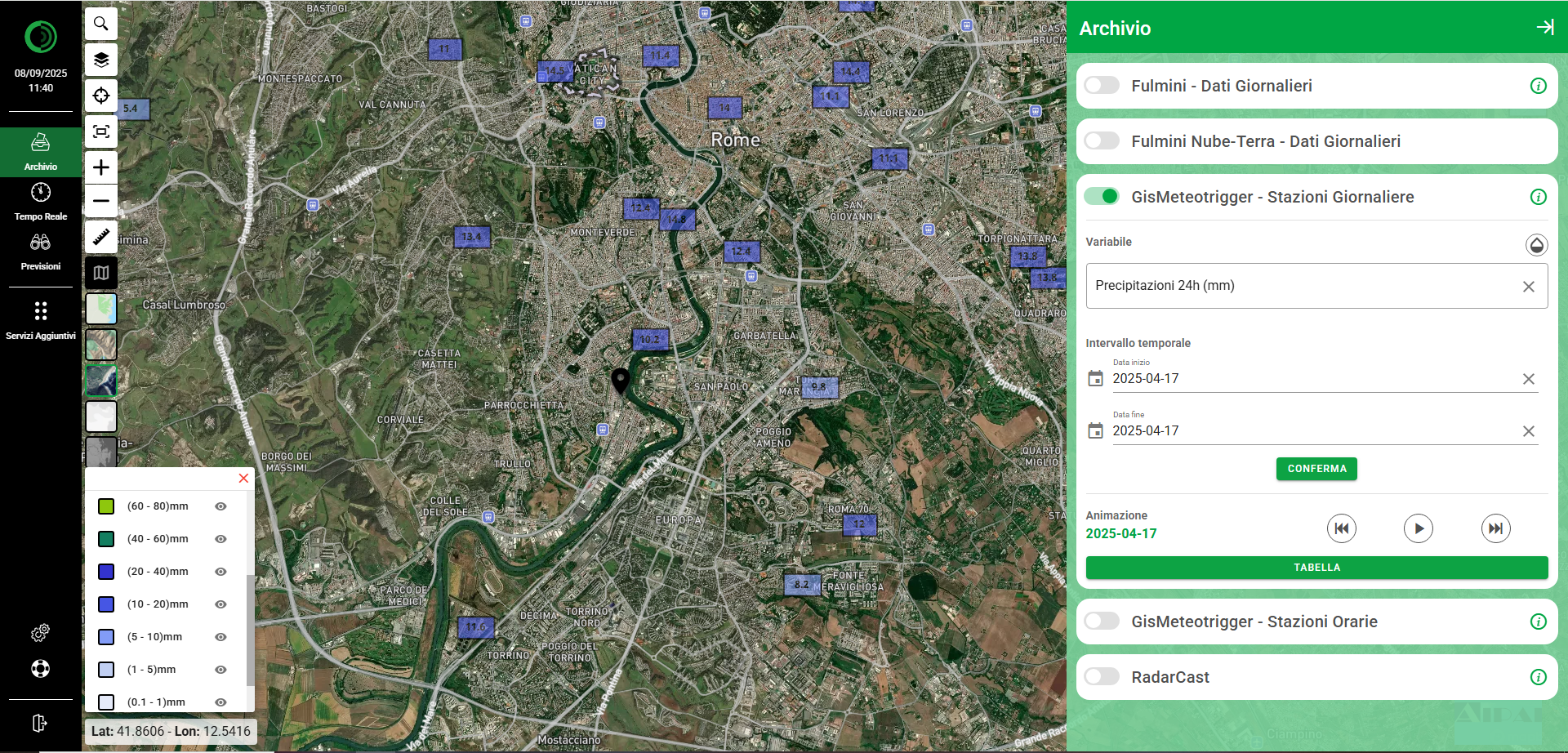Click the map search magnifier icon
1568x753 pixels.
click(101, 24)
